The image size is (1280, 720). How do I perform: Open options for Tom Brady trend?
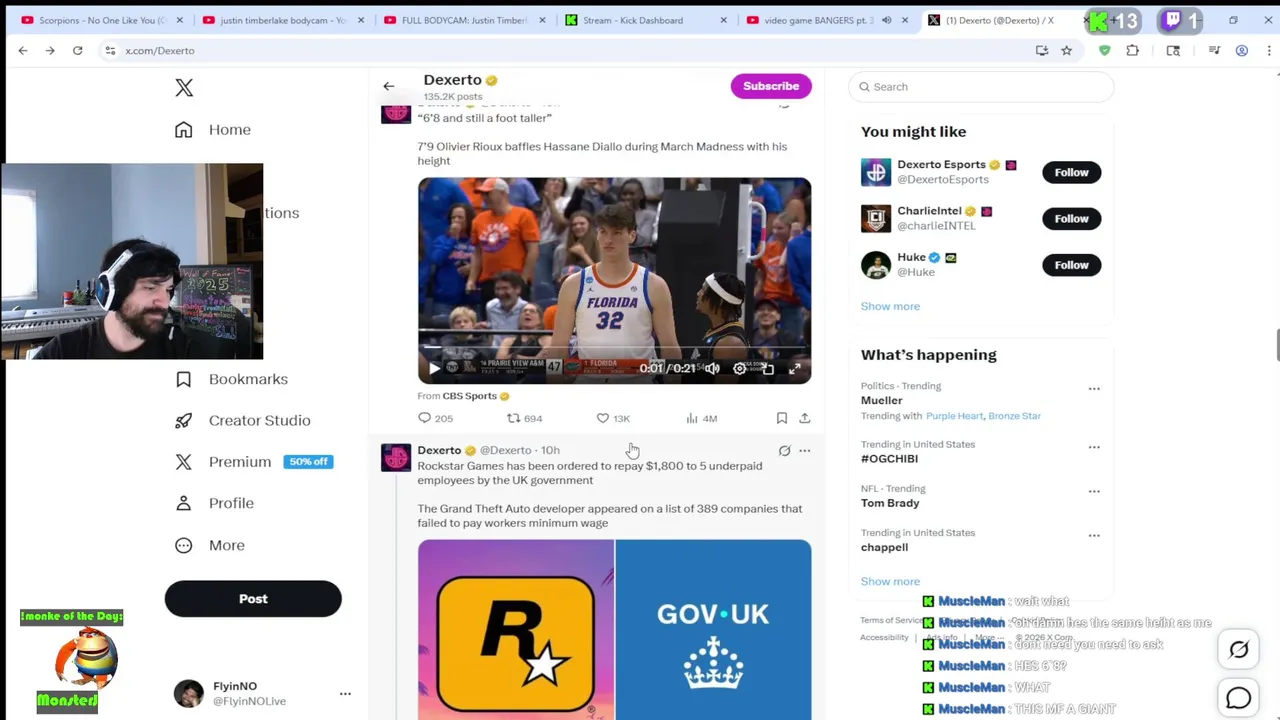click(1094, 491)
